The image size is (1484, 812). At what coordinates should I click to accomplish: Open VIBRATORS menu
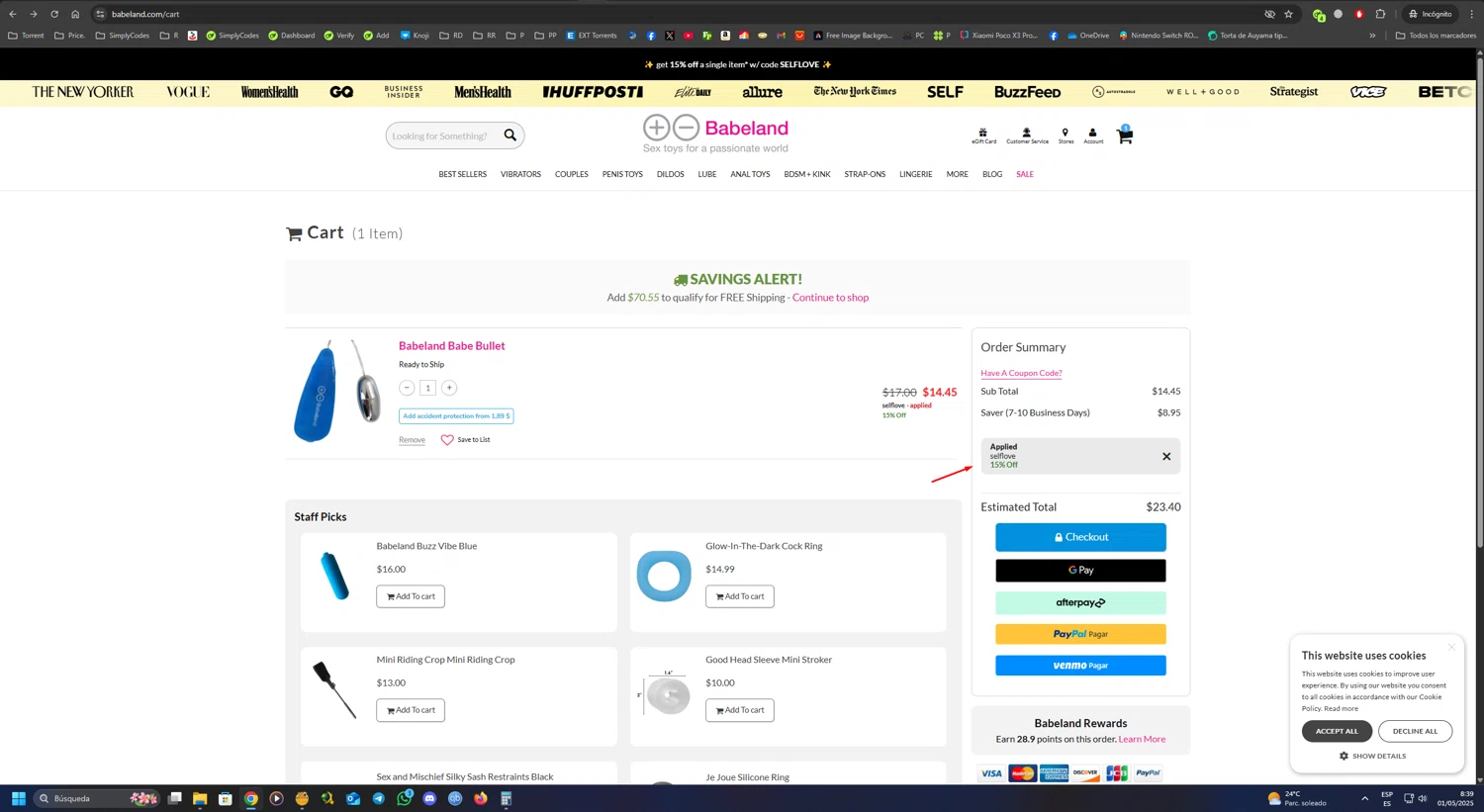[520, 174]
